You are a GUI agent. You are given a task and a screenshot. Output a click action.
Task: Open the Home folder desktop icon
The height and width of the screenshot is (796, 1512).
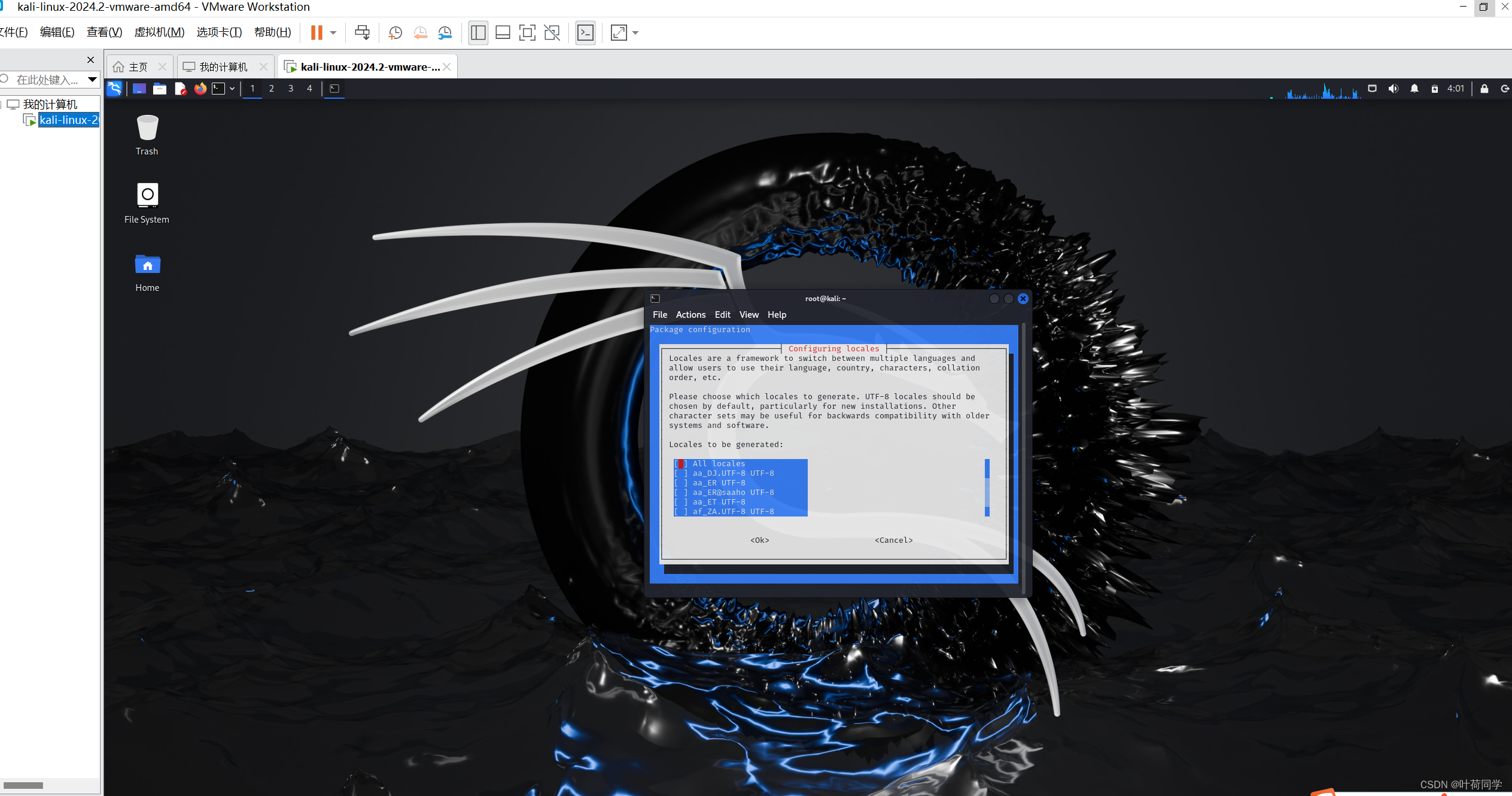tap(147, 273)
